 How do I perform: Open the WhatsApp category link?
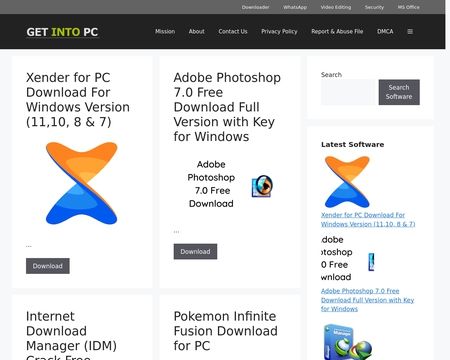coord(295,7)
